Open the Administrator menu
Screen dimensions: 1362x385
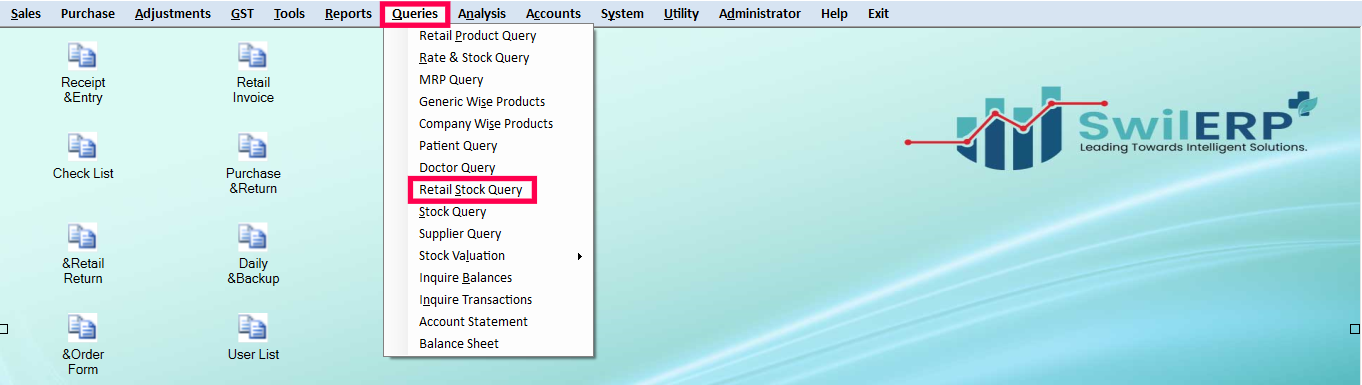(x=760, y=14)
